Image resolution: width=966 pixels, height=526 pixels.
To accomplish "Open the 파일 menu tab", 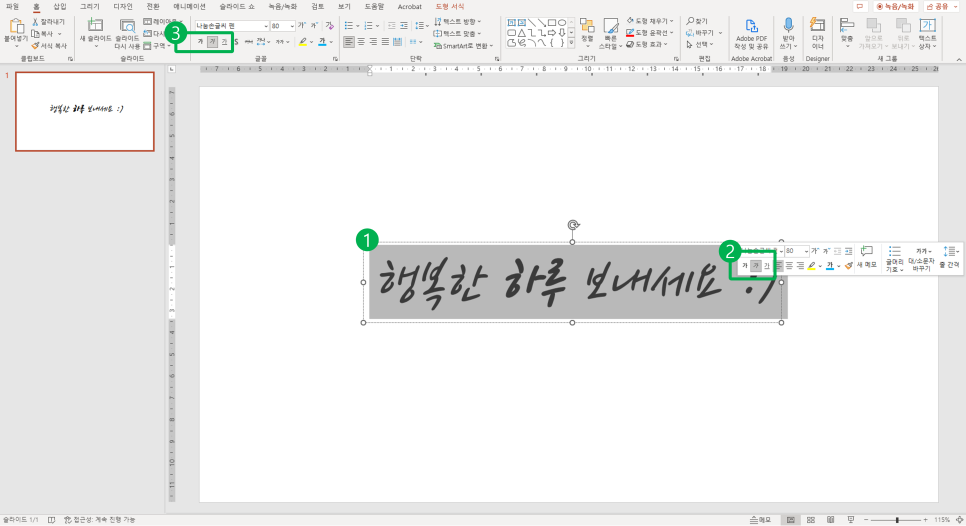I will click(x=12, y=6).
